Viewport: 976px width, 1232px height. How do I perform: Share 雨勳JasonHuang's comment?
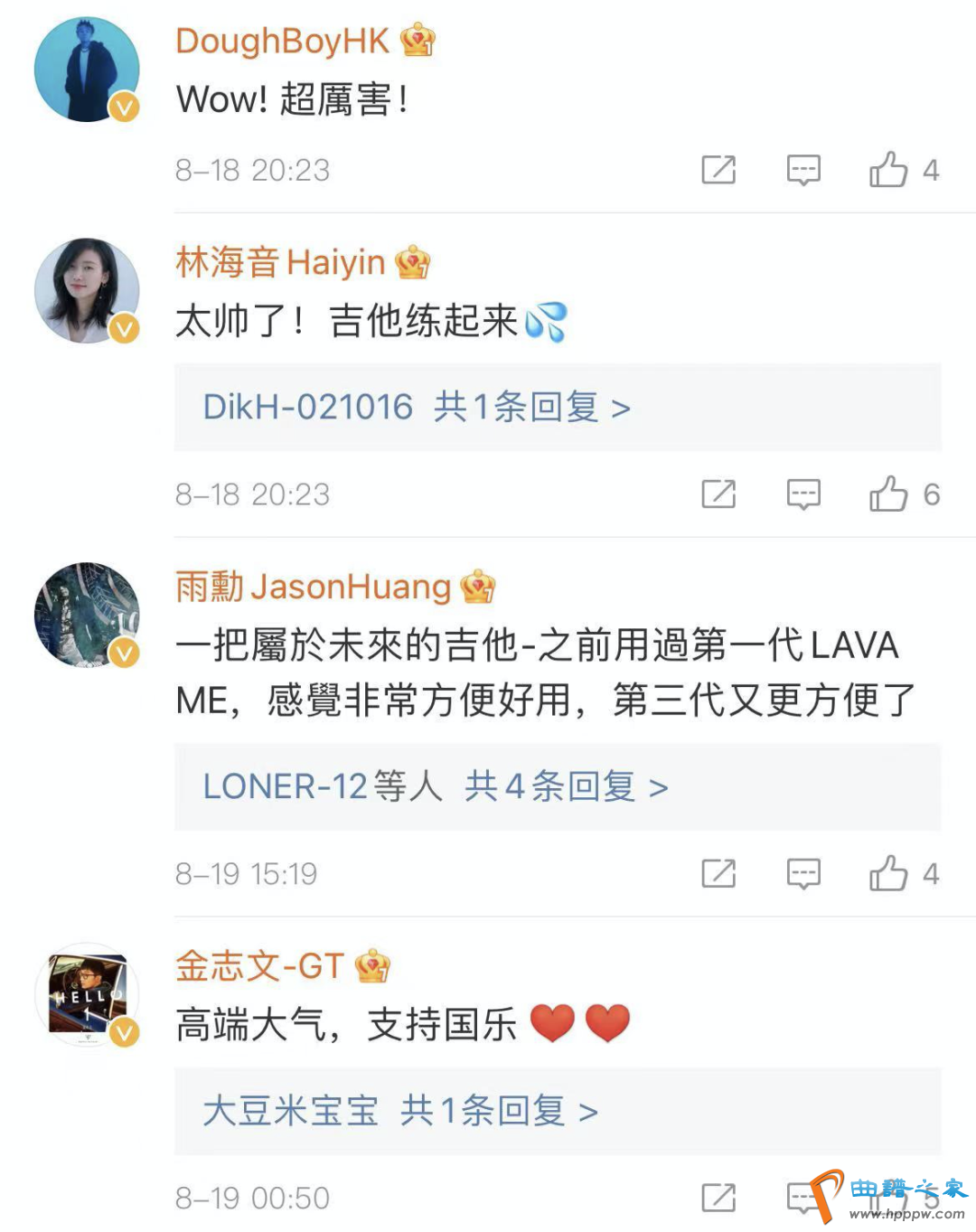[718, 873]
